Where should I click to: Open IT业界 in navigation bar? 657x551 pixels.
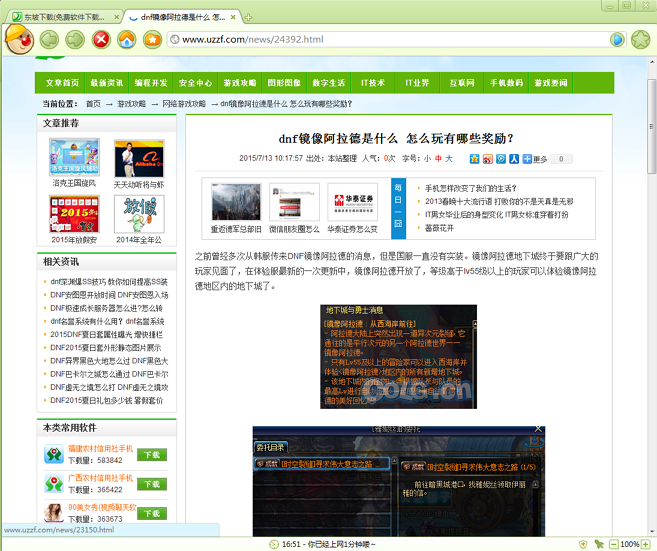(x=417, y=83)
